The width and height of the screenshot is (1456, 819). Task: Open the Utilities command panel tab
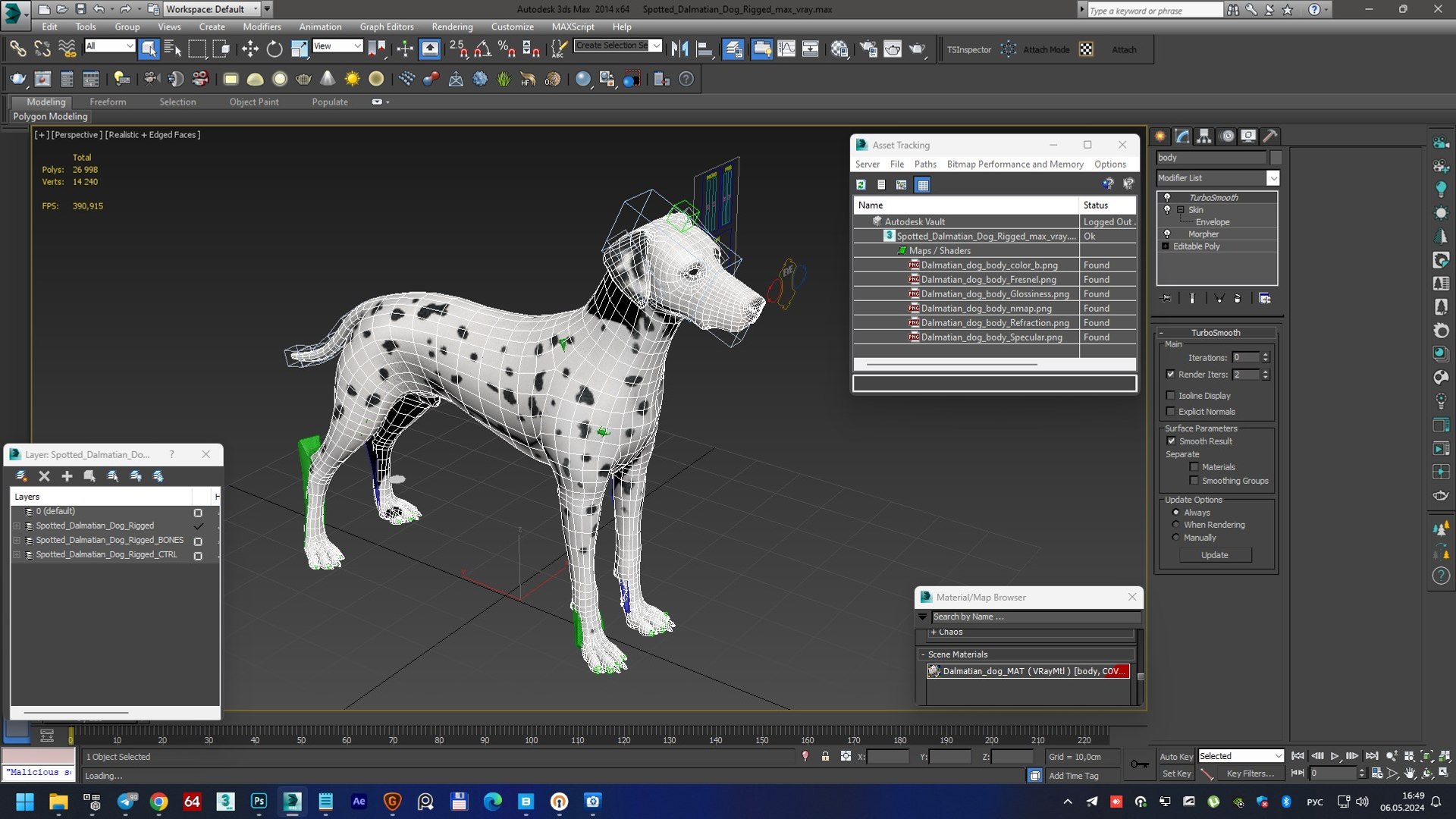click(x=1270, y=136)
